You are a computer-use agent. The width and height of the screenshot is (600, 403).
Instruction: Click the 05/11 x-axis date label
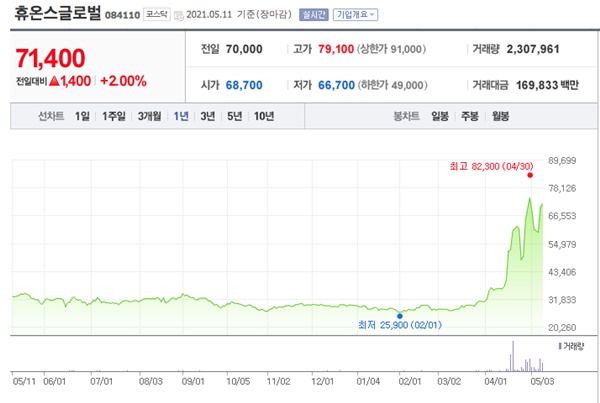pos(24,382)
